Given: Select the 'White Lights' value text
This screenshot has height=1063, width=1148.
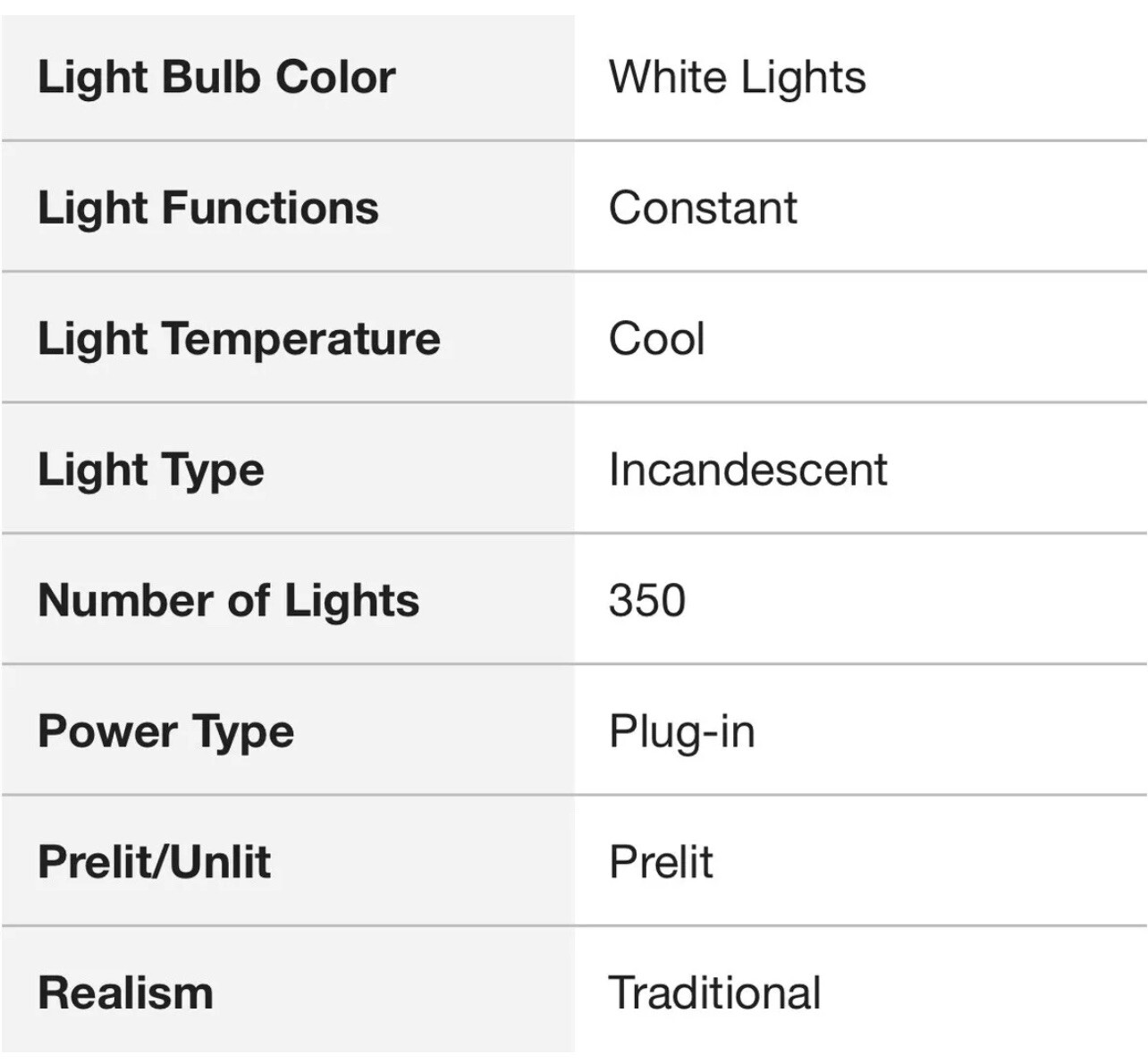Looking at the screenshot, I should (737, 77).
